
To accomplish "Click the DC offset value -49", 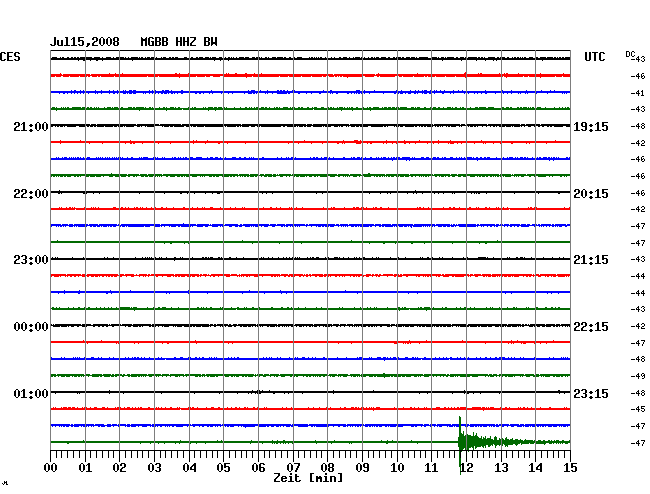I will pos(638,376).
